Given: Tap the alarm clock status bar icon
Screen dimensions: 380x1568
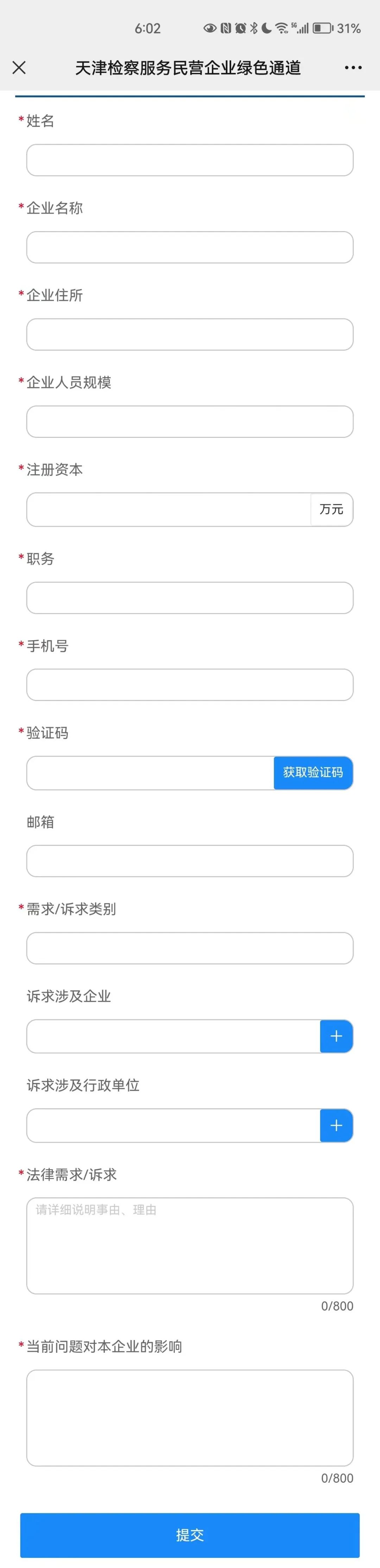Looking at the screenshot, I should 241,27.
